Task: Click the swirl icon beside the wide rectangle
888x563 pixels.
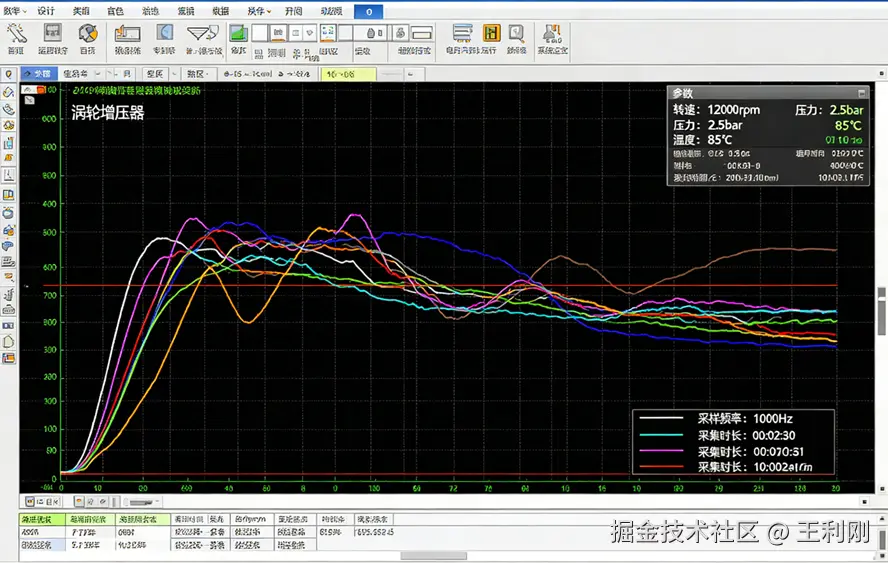Action: [400, 33]
